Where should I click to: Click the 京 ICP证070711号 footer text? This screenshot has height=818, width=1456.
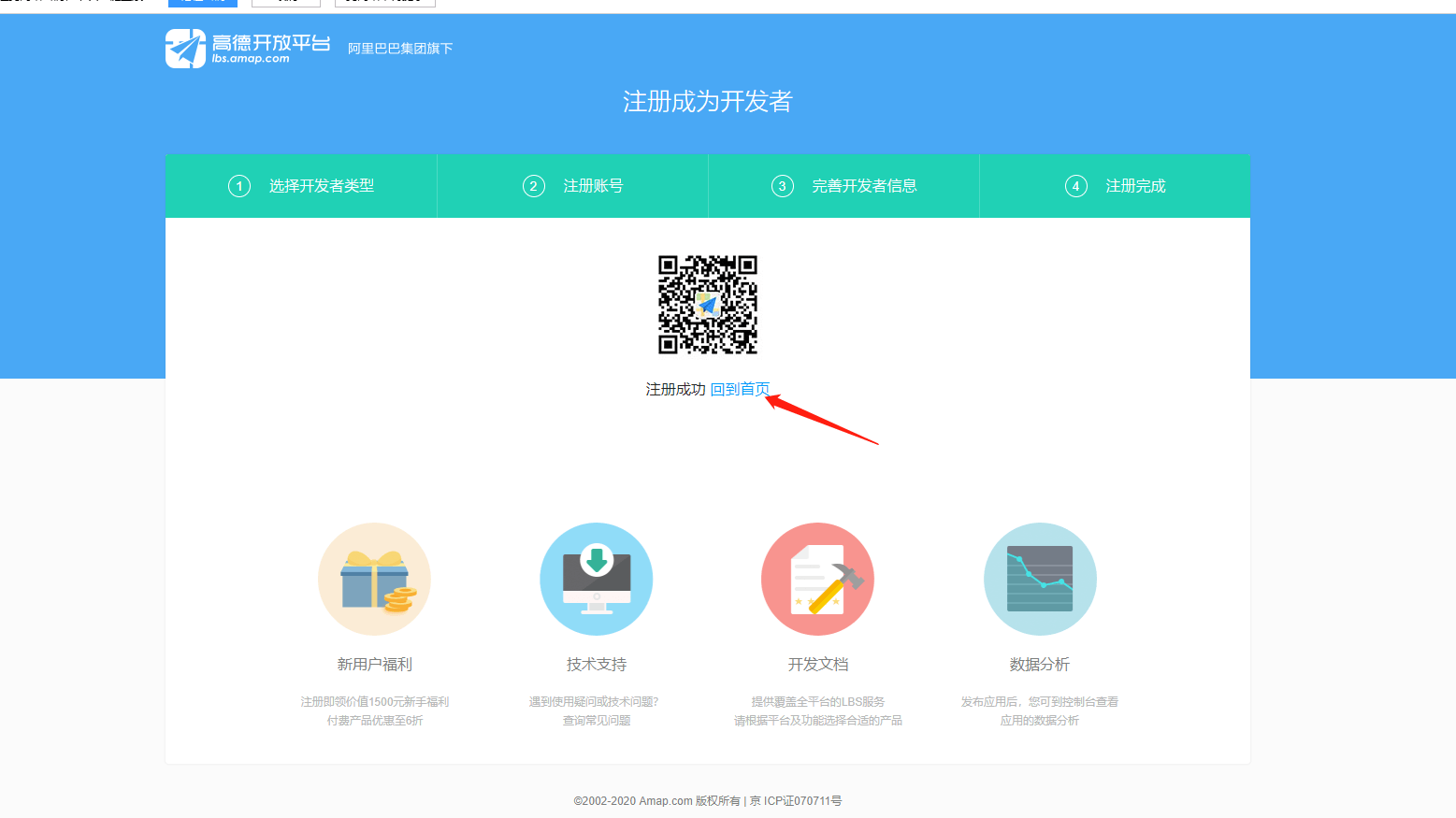pos(796,801)
